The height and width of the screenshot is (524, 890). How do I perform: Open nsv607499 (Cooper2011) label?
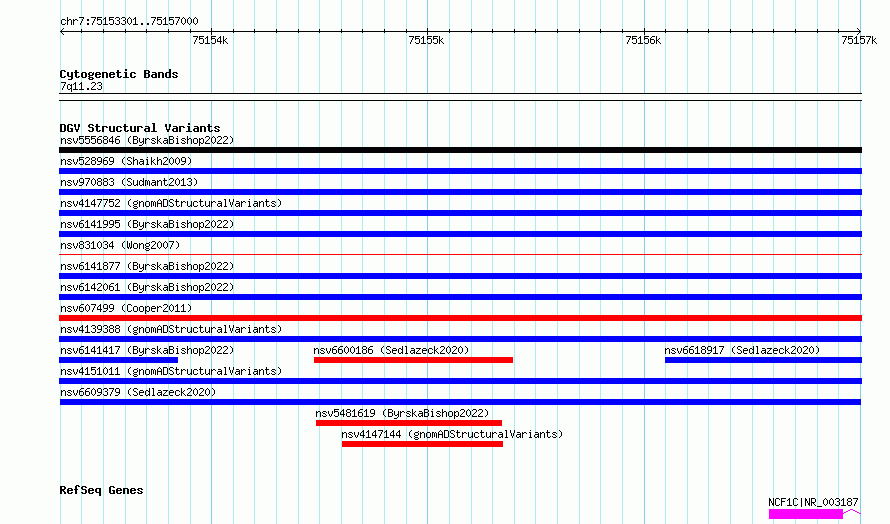click(x=126, y=308)
